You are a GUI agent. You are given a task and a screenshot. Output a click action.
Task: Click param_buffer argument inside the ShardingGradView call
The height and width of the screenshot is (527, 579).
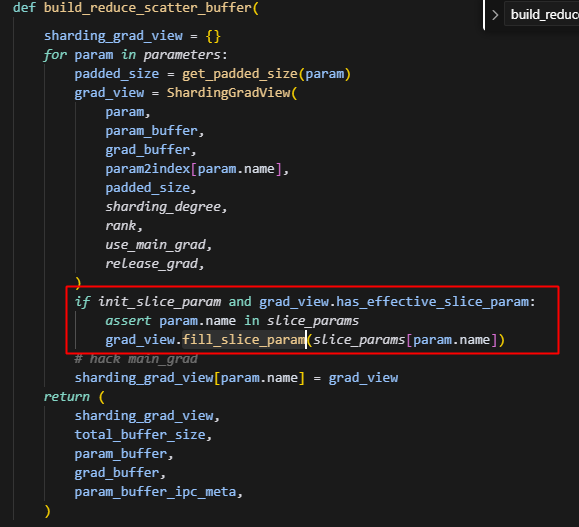click(x=152, y=131)
